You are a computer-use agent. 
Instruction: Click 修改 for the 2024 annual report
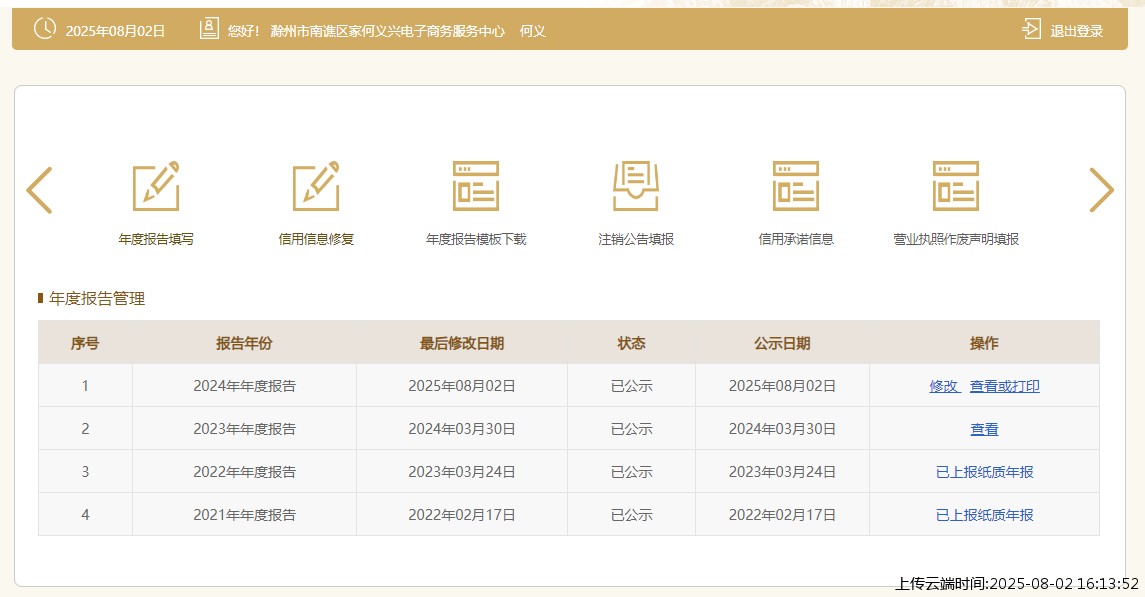click(944, 386)
